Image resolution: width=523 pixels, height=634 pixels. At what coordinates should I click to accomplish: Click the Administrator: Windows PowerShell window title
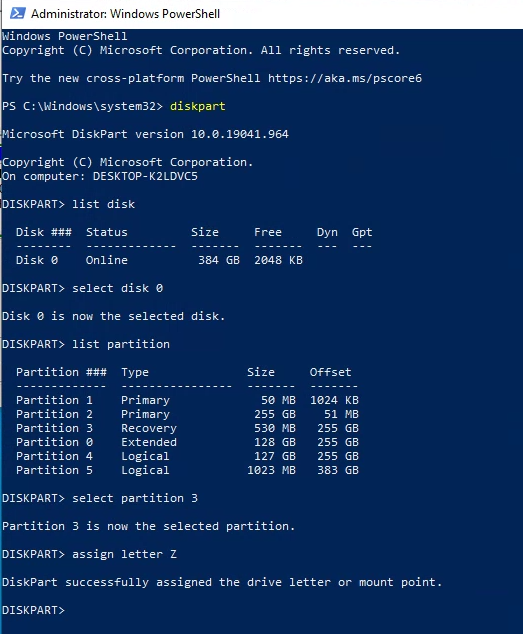click(125, 14)
